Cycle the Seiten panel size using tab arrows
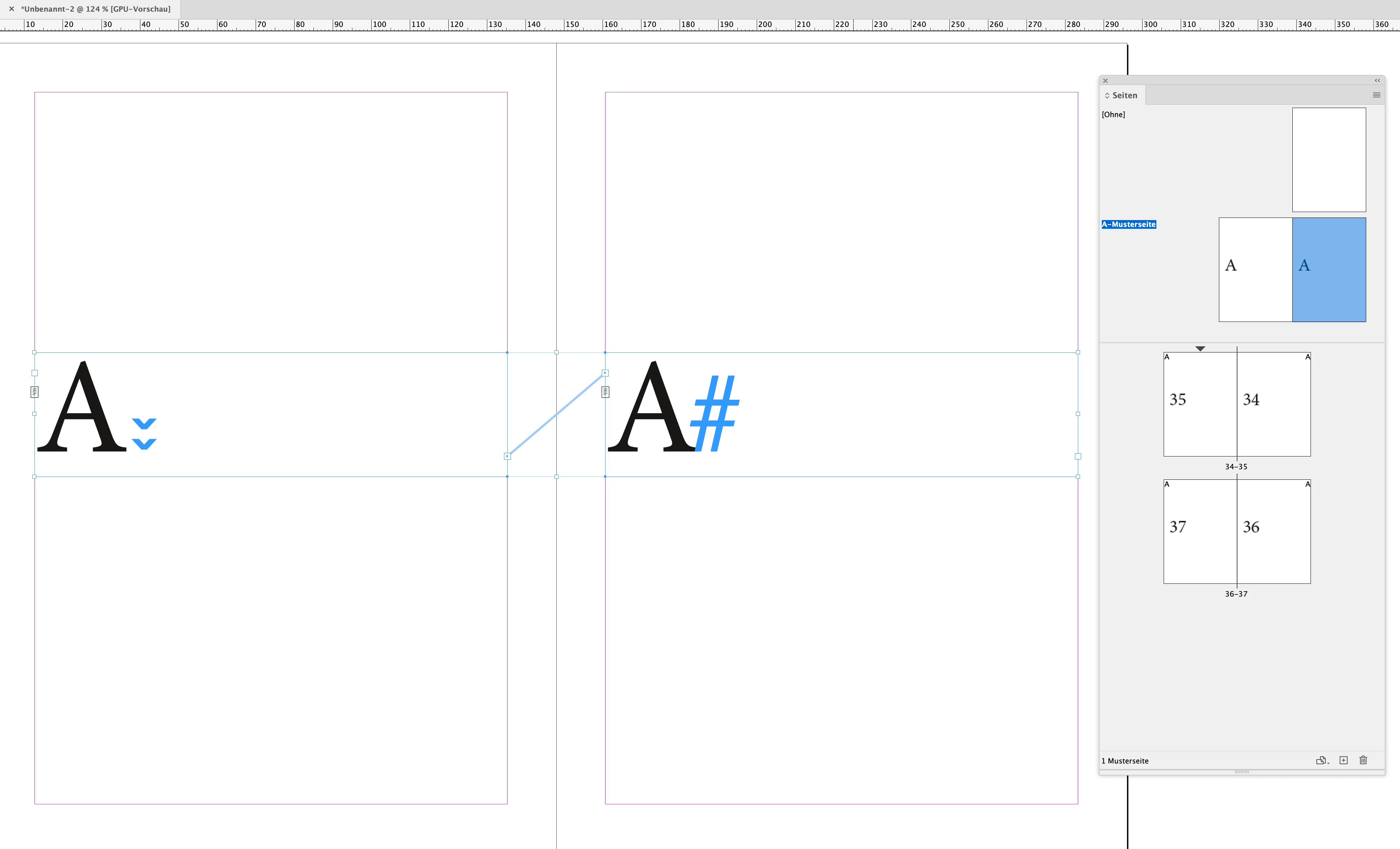 pos(1107,95)
